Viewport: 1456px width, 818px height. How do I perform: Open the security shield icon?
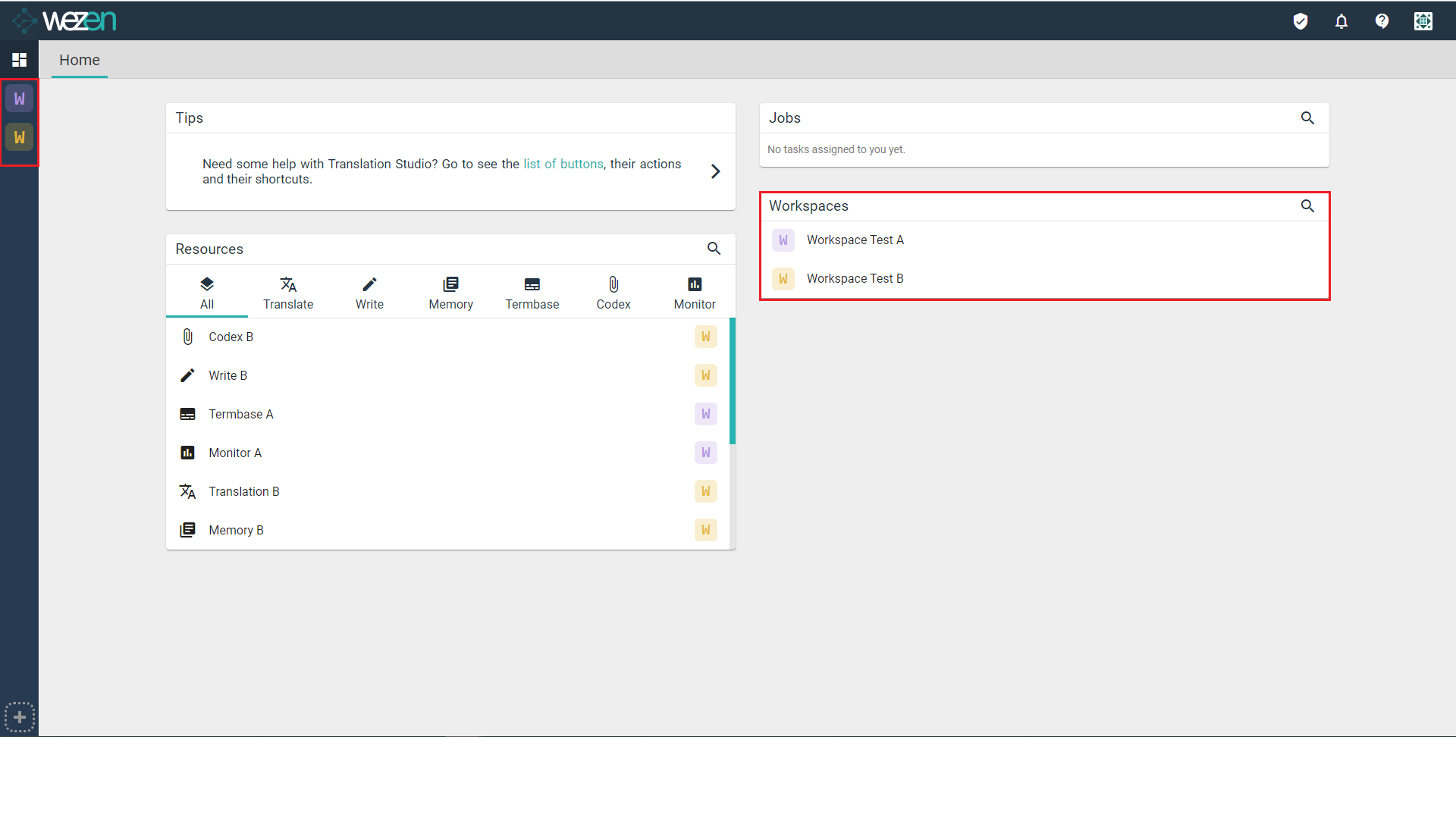click(x=1301, y=21)
